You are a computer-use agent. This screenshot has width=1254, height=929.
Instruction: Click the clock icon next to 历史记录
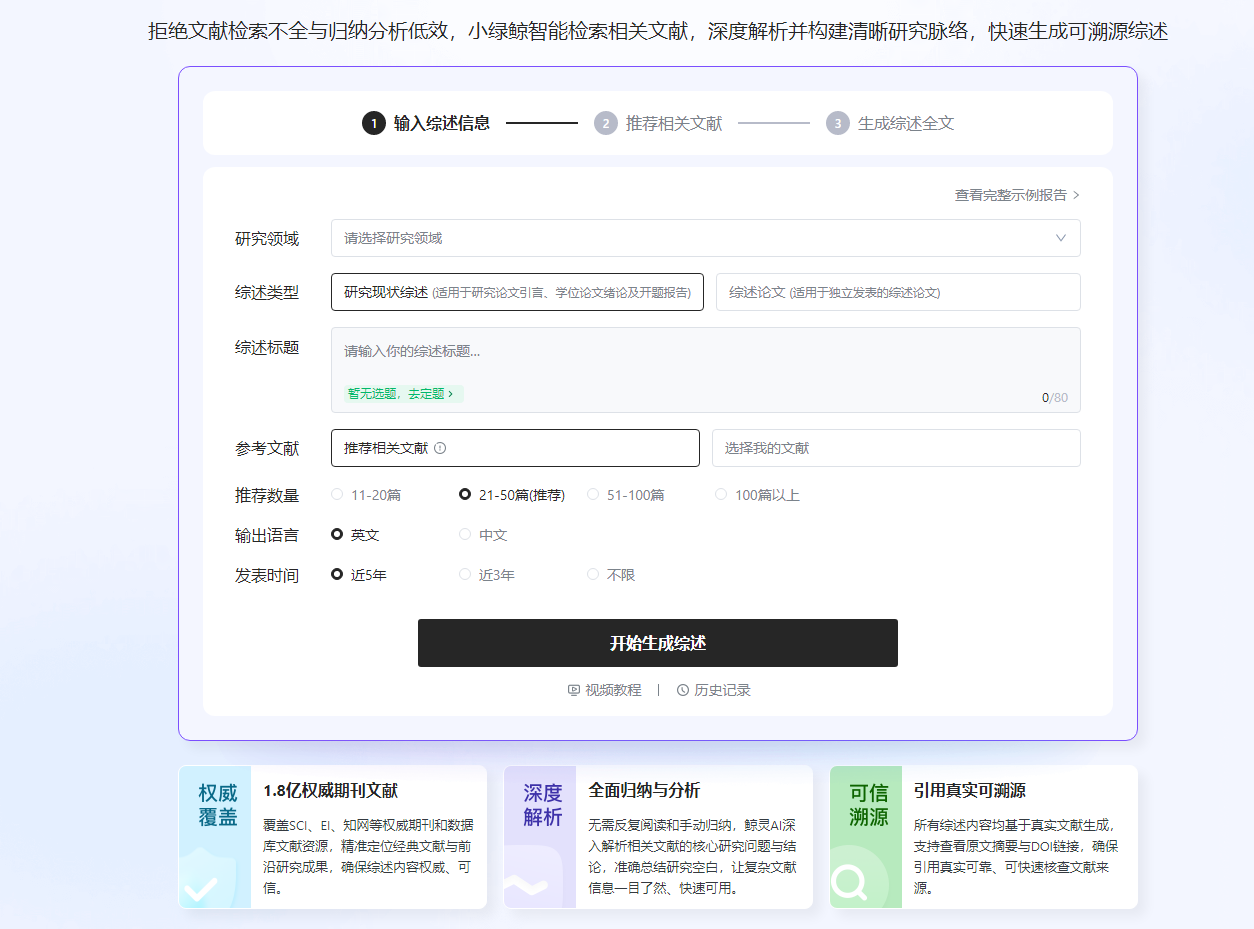click(683, 690)
